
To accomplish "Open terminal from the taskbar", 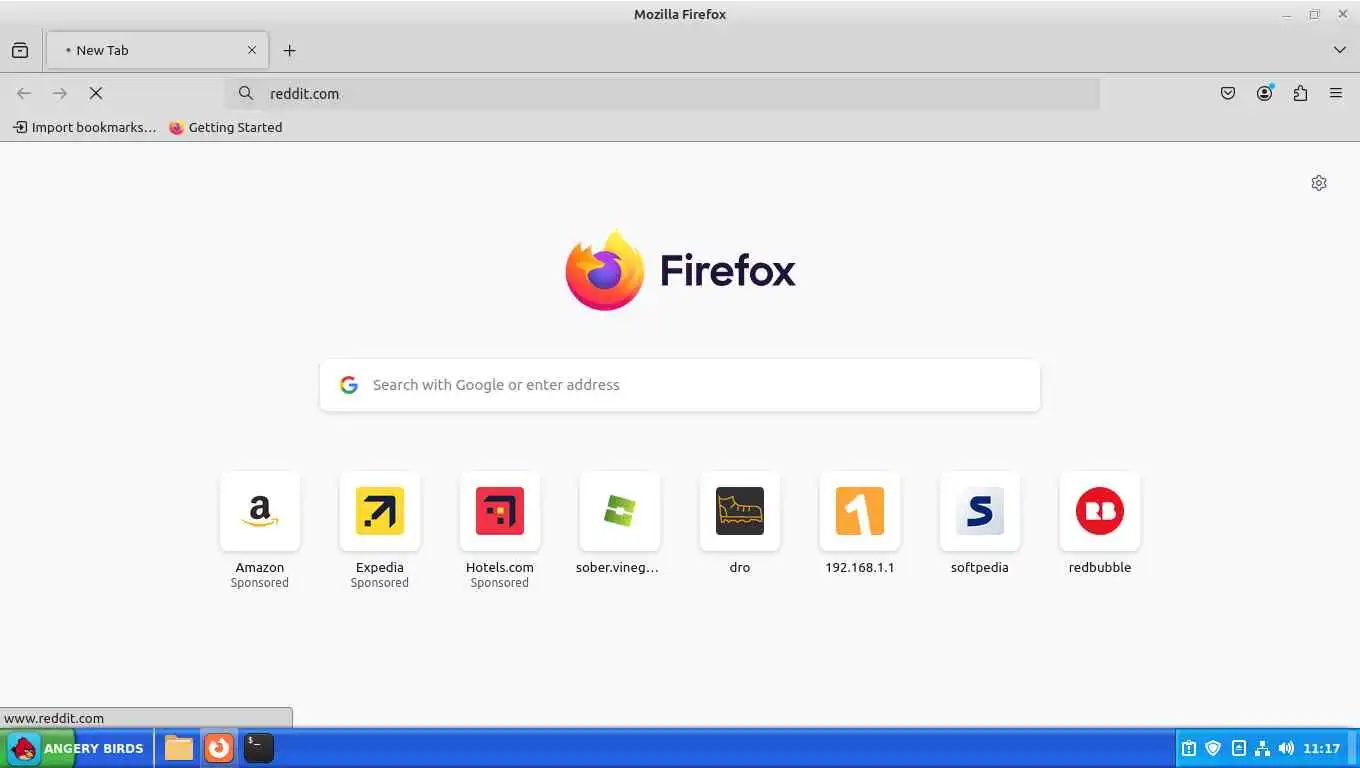I will tap(259, 748).
